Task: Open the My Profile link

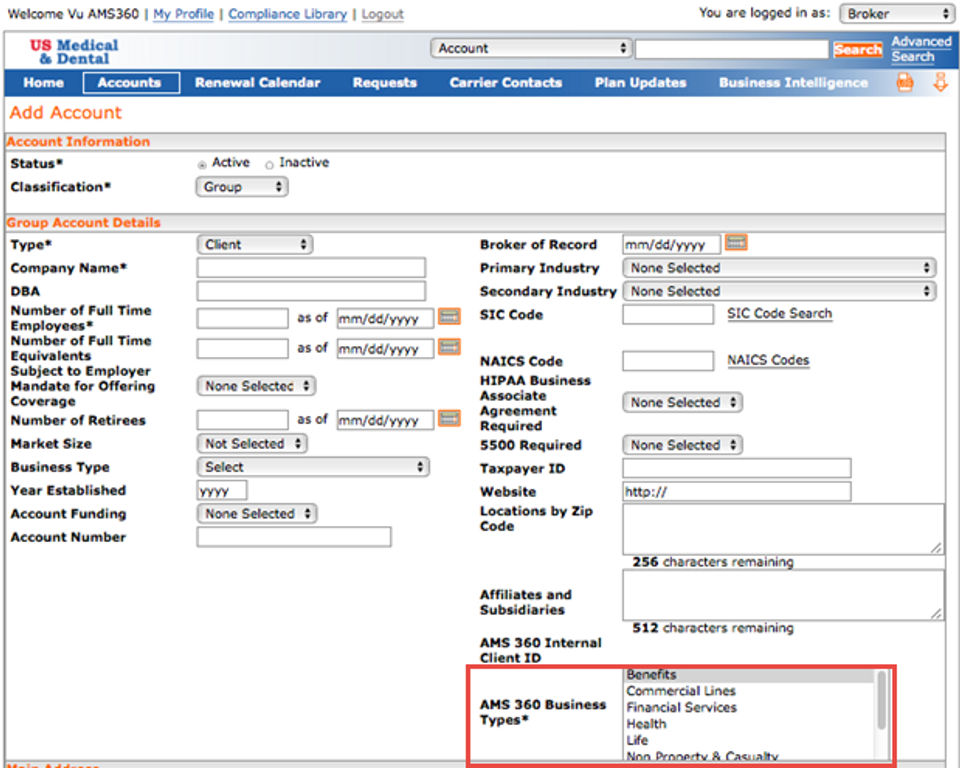Action: coord(183,13)
